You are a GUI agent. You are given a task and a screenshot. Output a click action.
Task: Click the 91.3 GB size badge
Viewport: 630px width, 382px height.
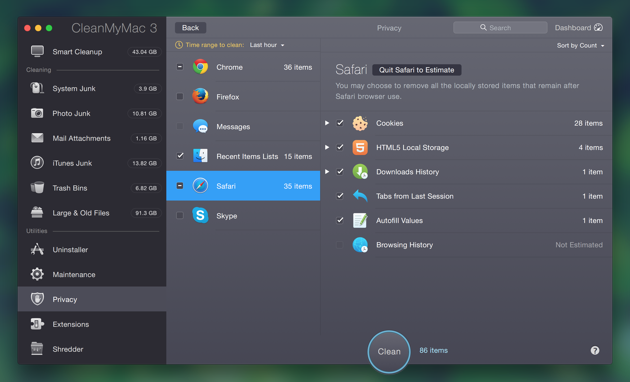click(x=146, y=213)
